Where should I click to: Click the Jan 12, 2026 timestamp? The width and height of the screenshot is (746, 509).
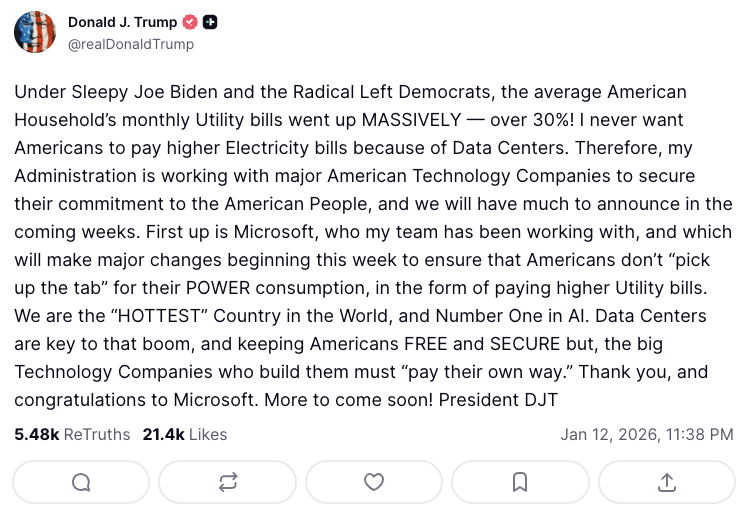point(647,434)
